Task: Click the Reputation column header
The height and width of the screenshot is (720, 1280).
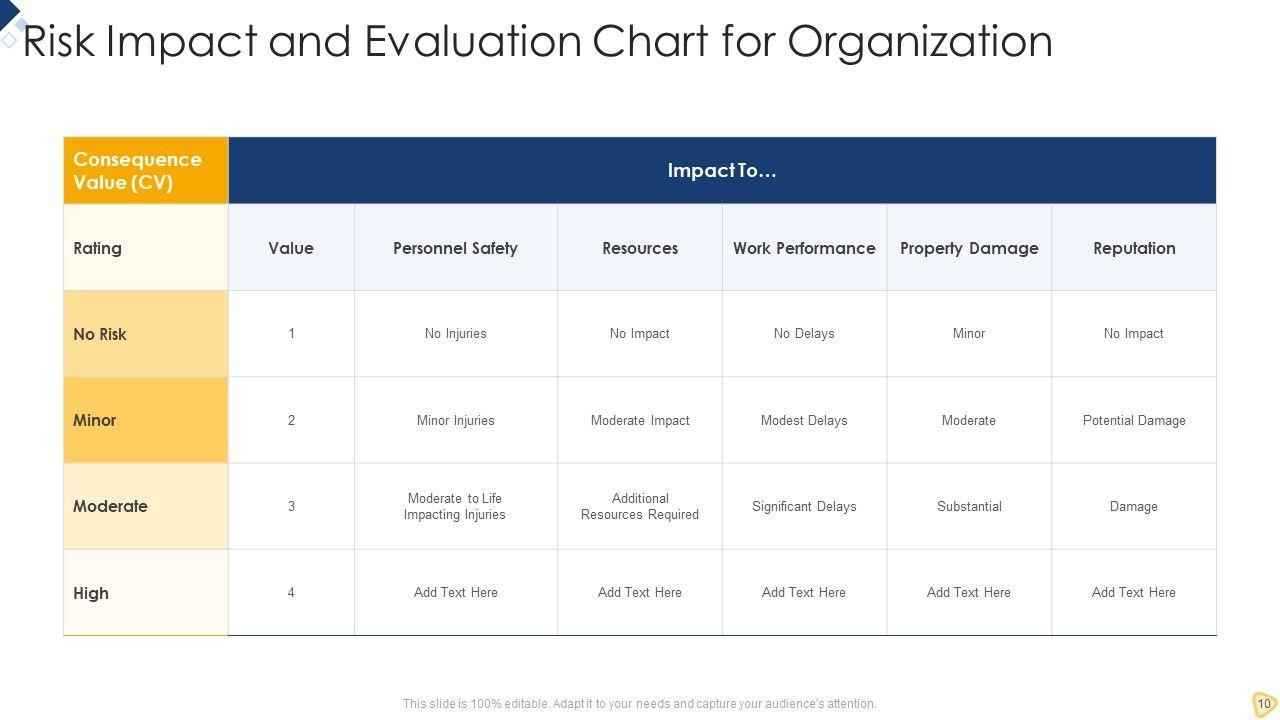Action: (x=1134, y=248)
